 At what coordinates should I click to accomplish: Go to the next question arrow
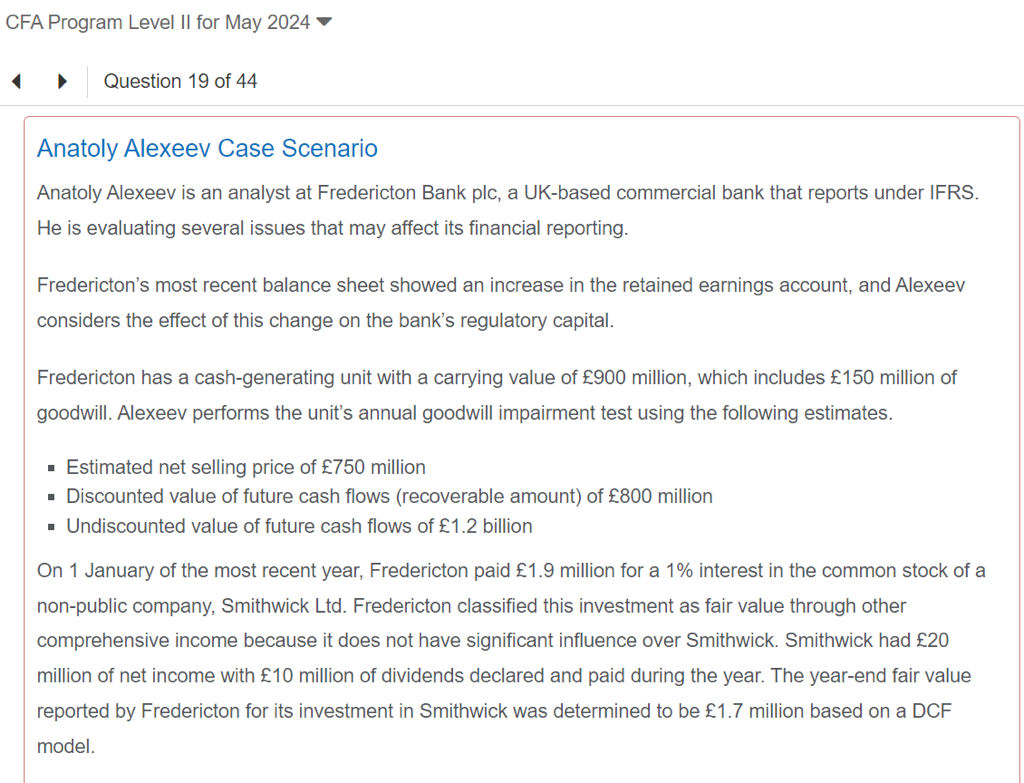(x=62, y=82)
